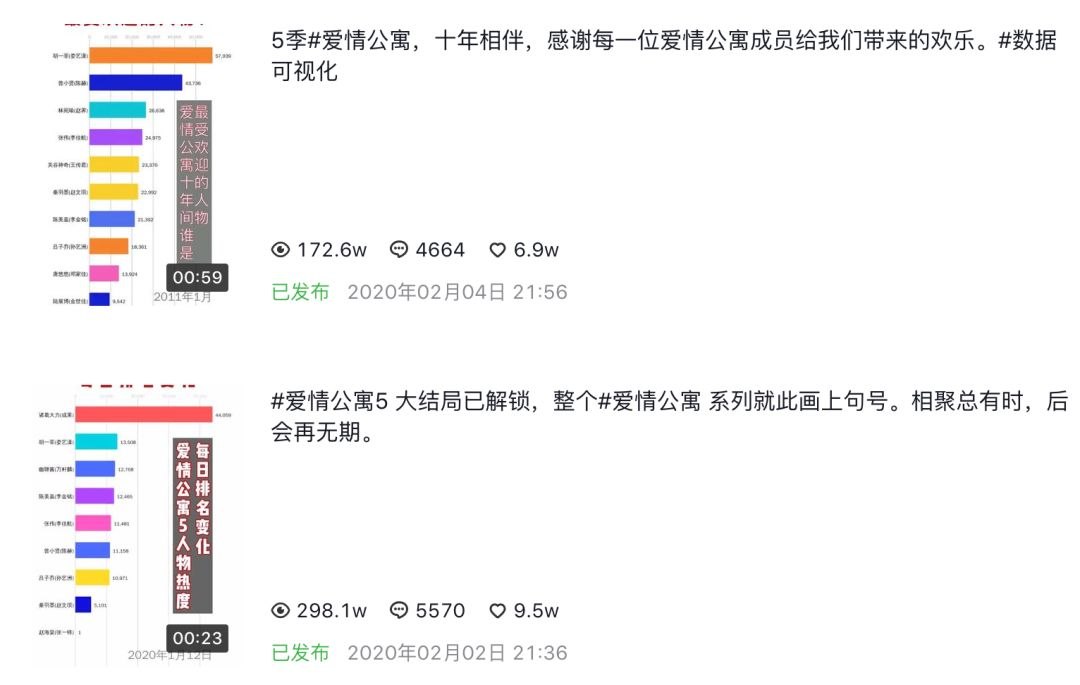Click the 298.1w view count

[331, 611]
